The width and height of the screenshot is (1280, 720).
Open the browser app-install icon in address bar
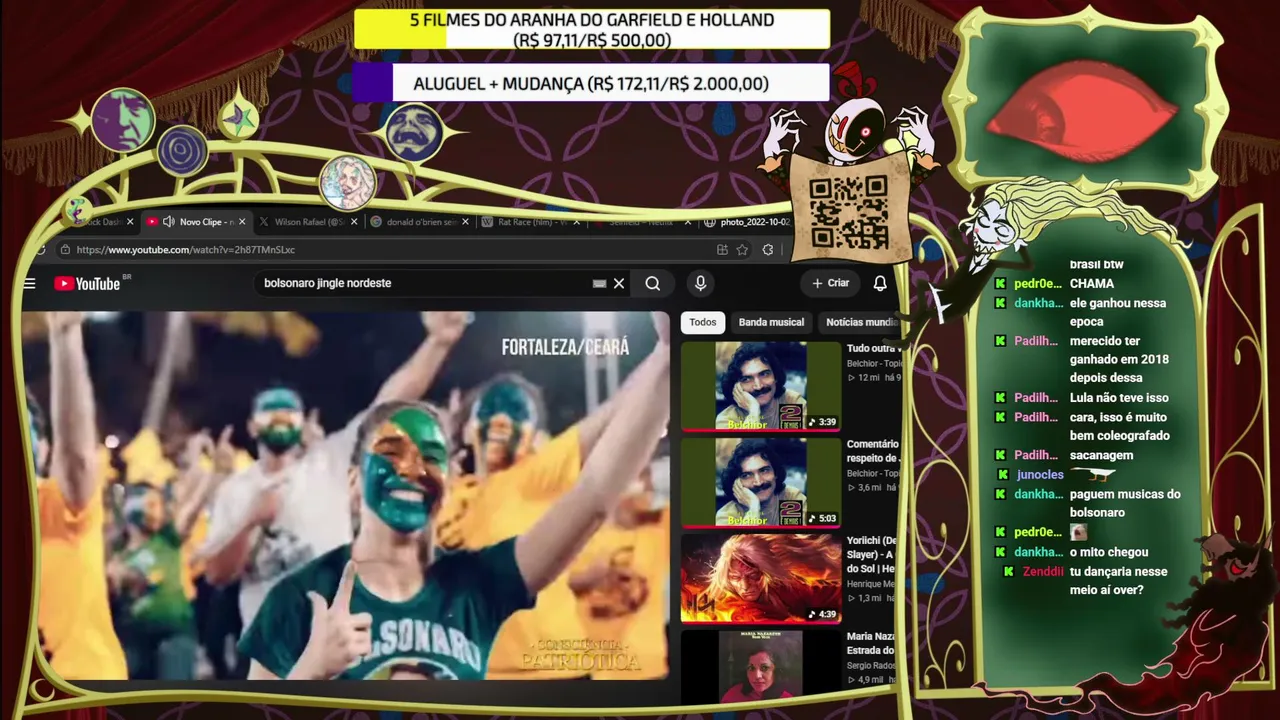pyautogui.click(x=722, y=250)
